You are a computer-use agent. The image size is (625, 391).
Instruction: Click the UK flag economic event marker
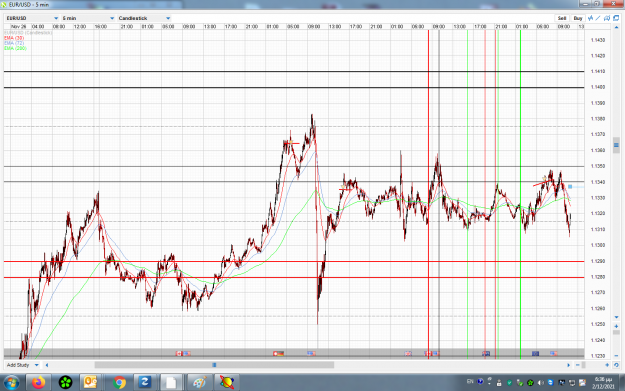[x=408, y=354]
